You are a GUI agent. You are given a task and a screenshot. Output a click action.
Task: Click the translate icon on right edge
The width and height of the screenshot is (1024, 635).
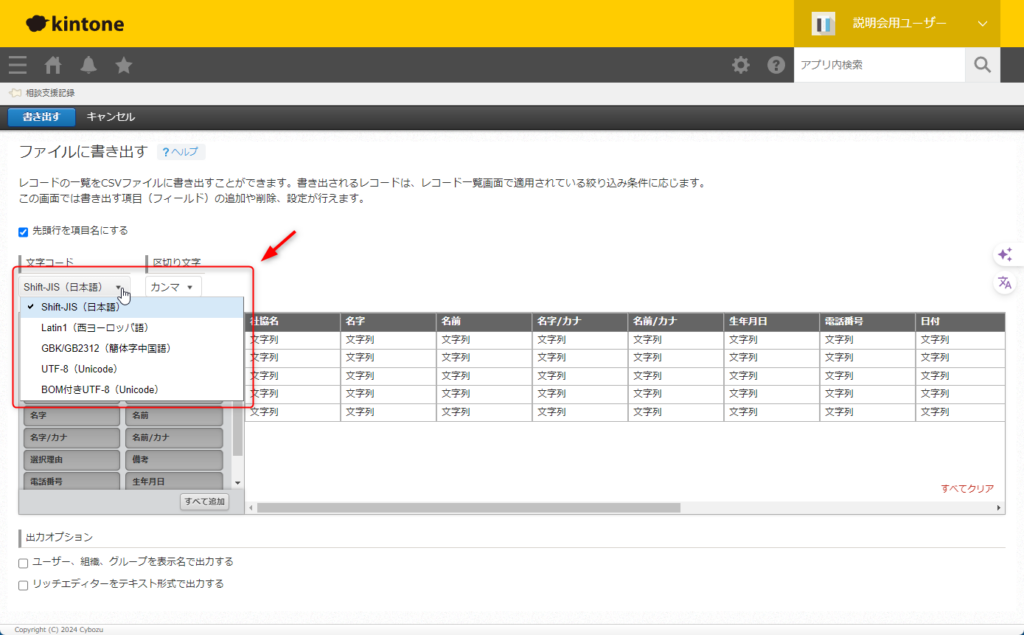tap(1005, 283)
